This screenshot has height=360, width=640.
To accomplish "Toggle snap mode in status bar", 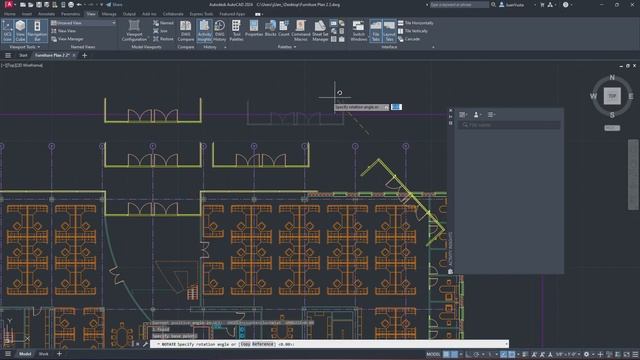I will click(454, 354).
